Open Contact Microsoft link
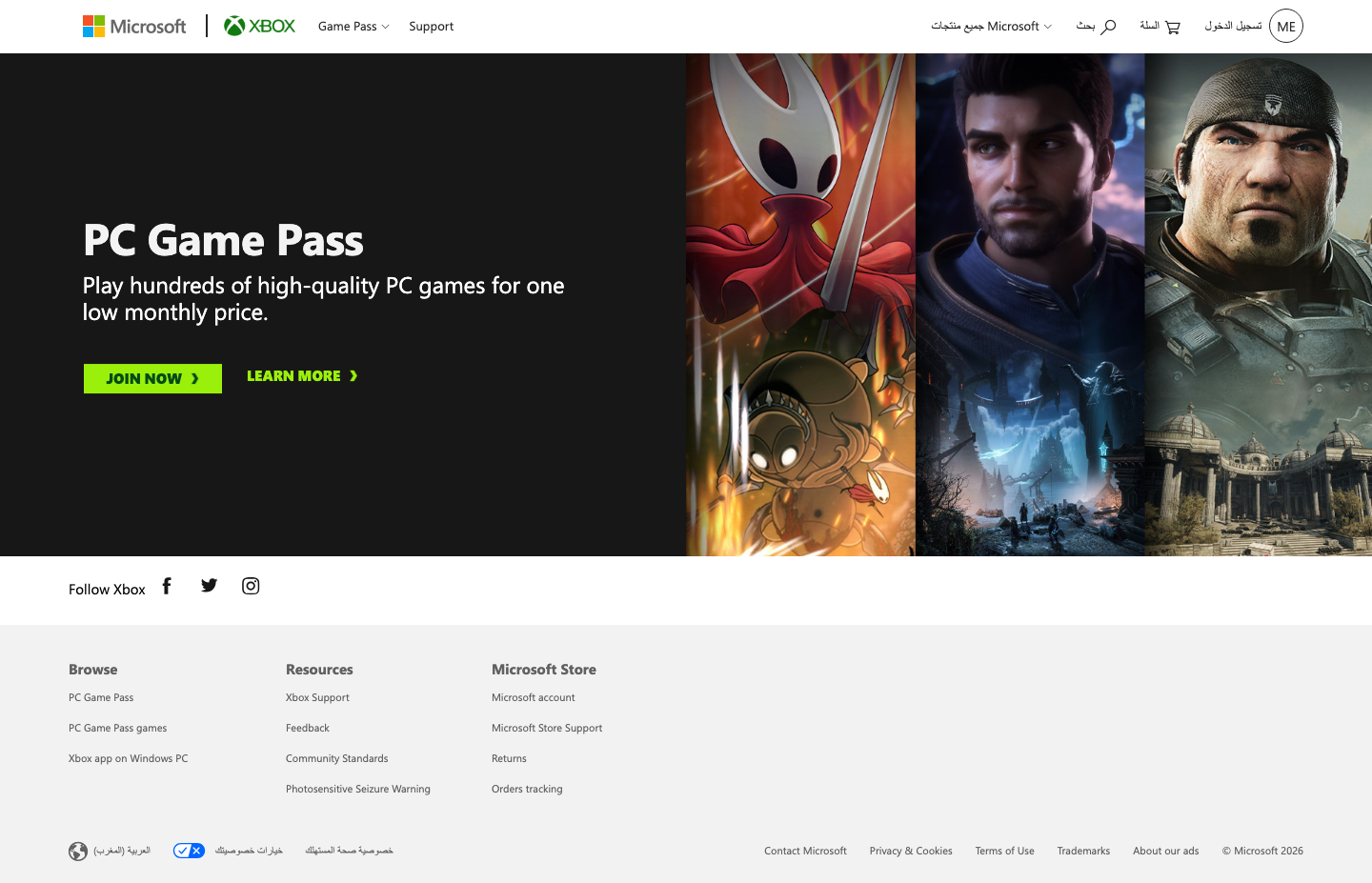The image size is (1372, 883). click(805, 851)
